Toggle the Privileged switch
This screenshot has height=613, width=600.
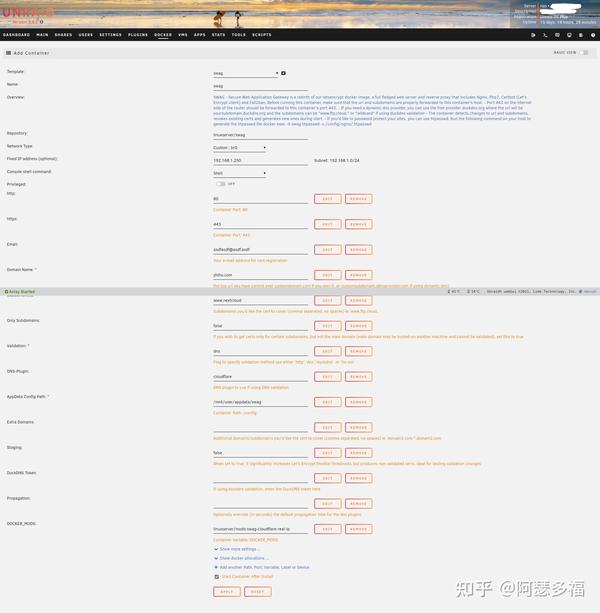pos(220,184)
